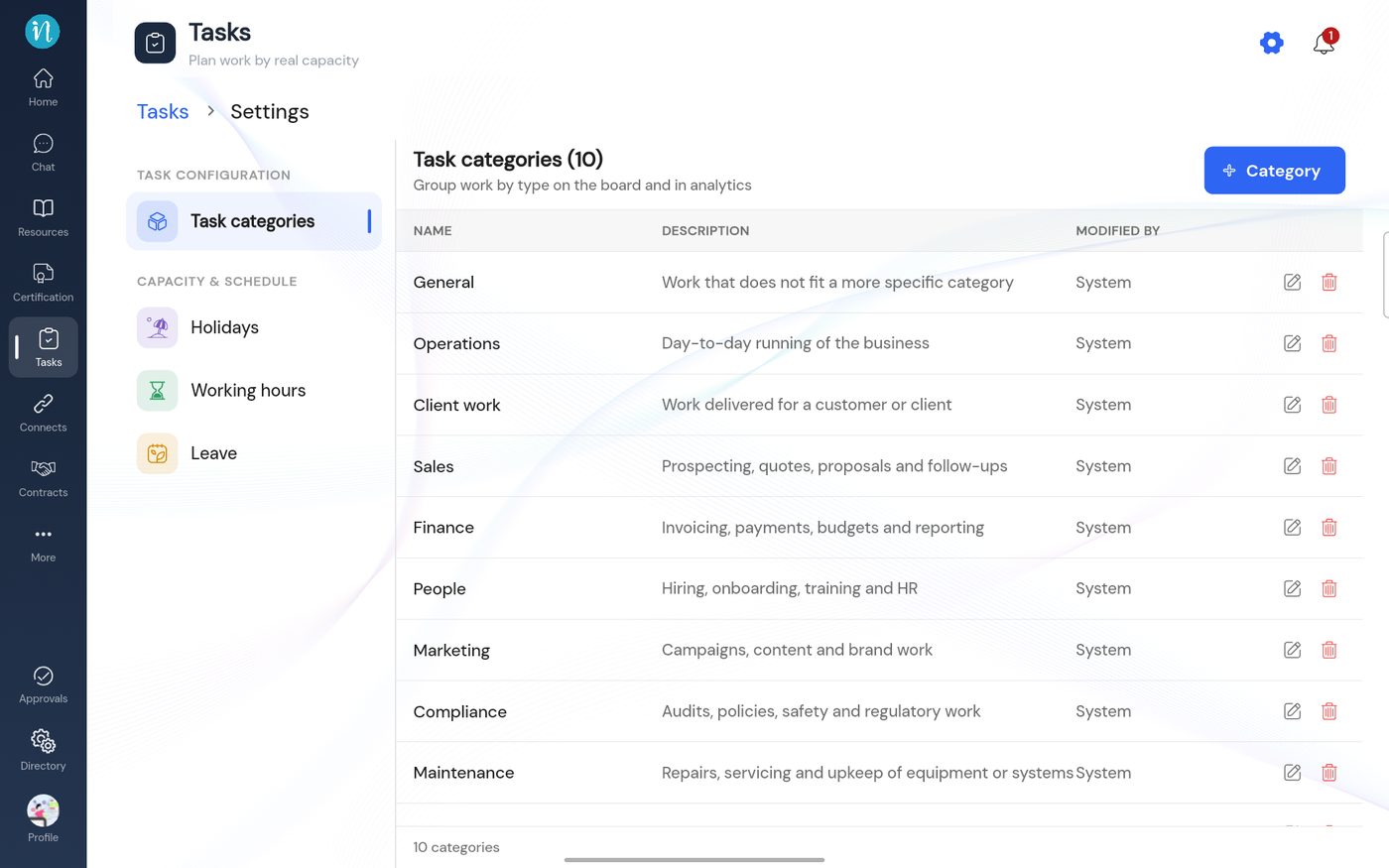Click the Compliance category name
The width and height of the screenshot is (1389, 868).
(459, 712)
